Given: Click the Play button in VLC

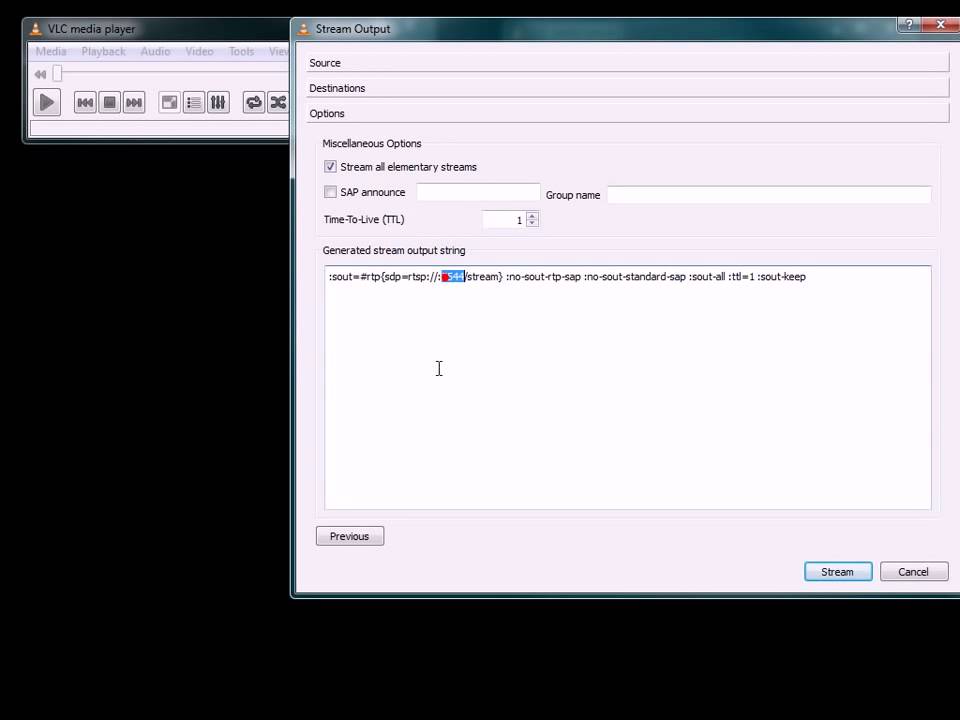Looking at the screenshot, I should [x=47, y=102].
